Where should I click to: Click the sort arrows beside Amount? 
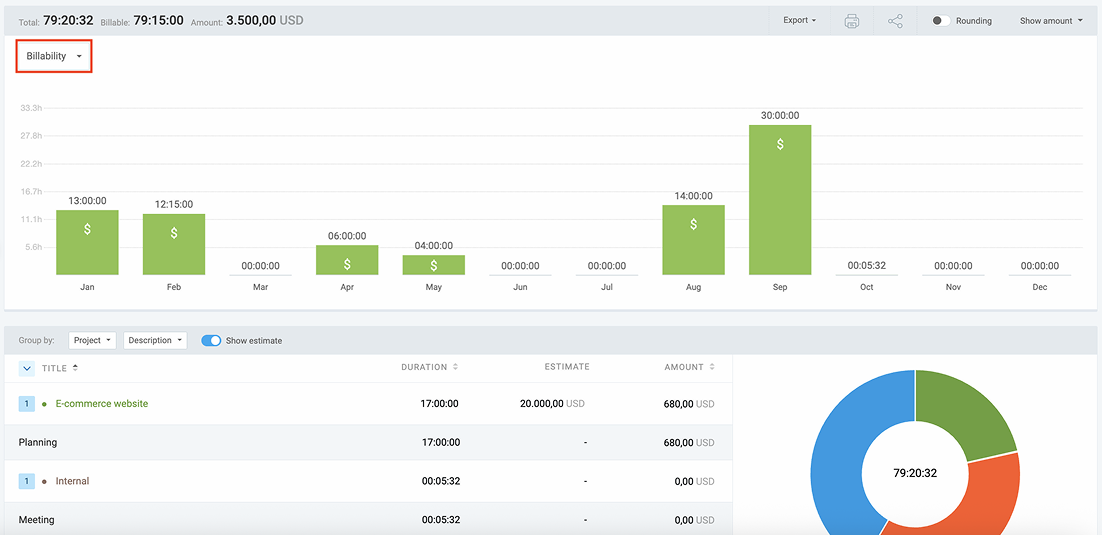coord(711,367)
